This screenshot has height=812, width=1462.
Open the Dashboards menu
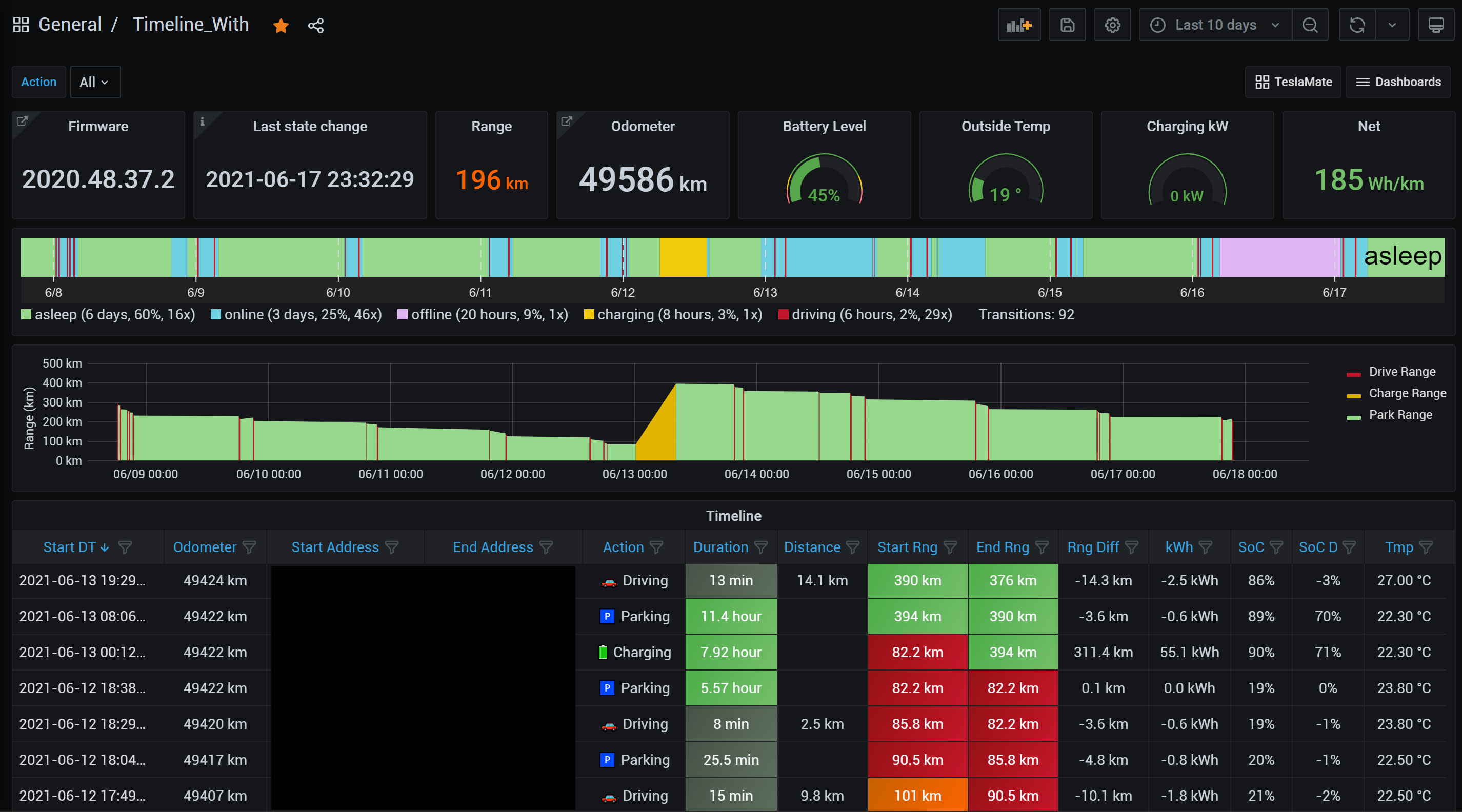point(1398,82)
